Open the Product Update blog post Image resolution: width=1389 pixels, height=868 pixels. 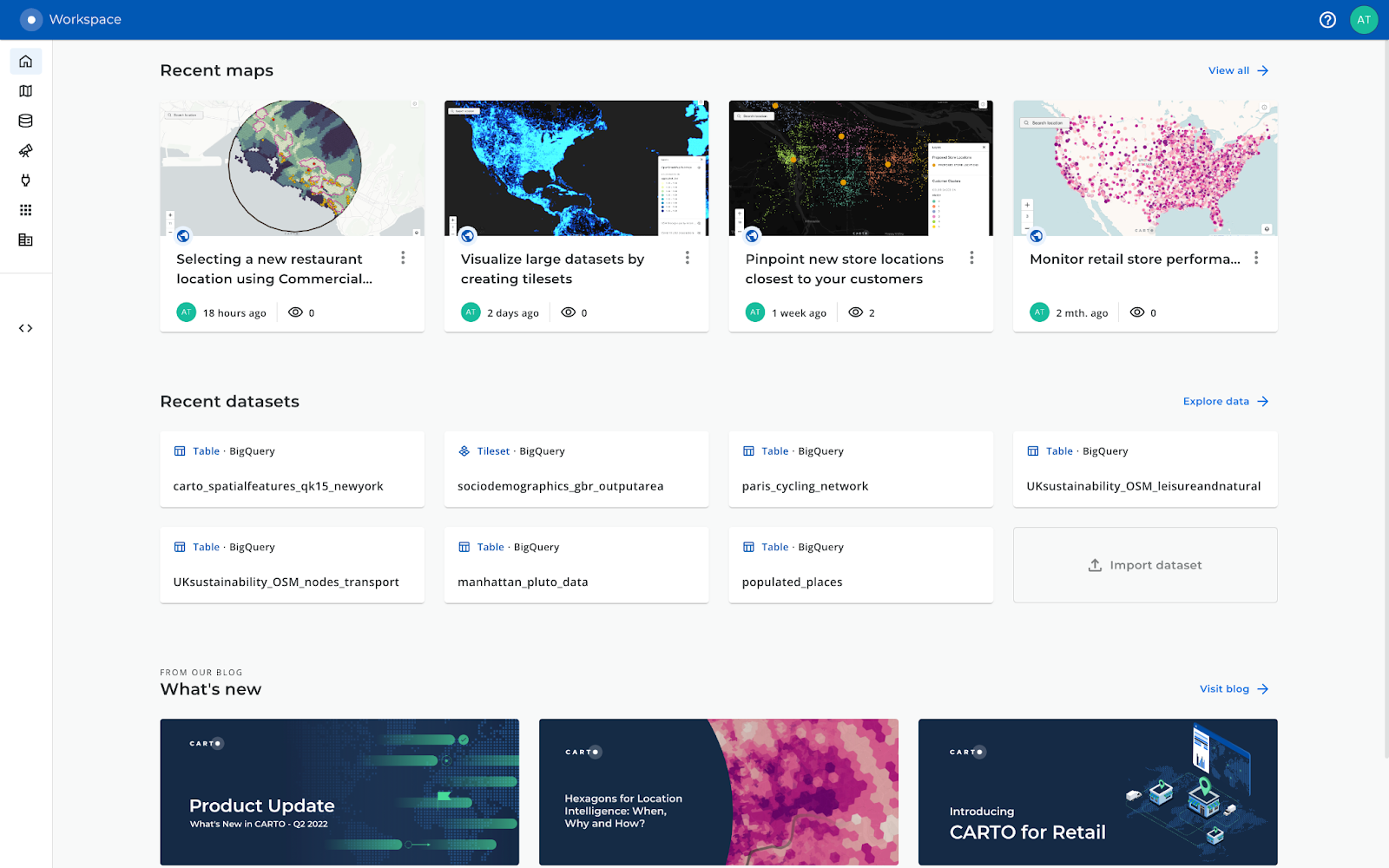point(339,792)
